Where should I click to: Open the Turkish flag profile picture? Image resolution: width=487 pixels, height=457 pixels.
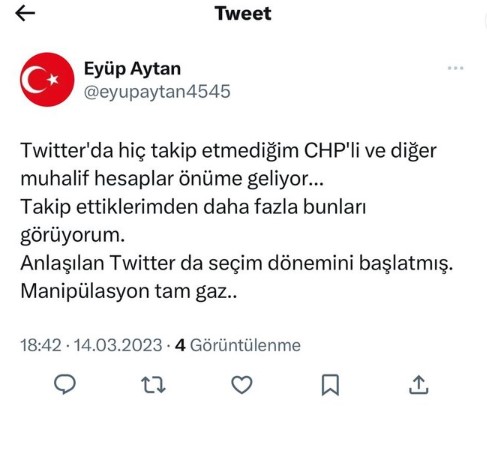[47, 80]
